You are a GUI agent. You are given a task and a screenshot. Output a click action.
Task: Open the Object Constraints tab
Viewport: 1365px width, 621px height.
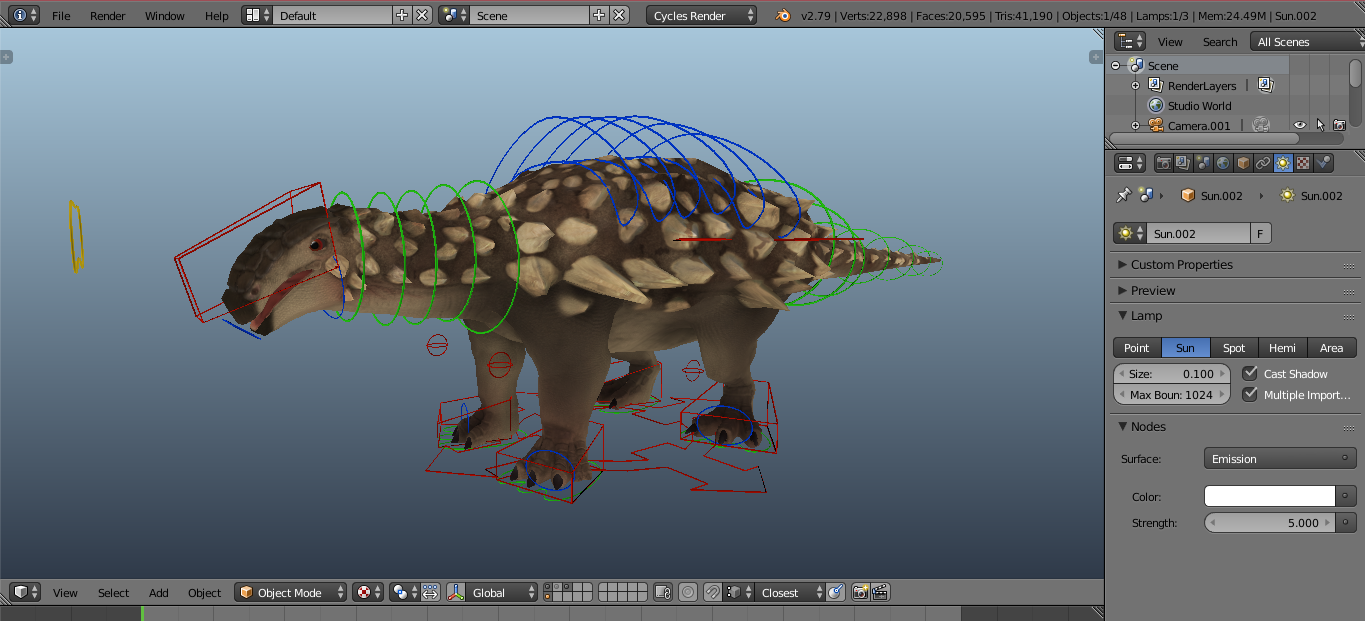[x=1263, y=163]
